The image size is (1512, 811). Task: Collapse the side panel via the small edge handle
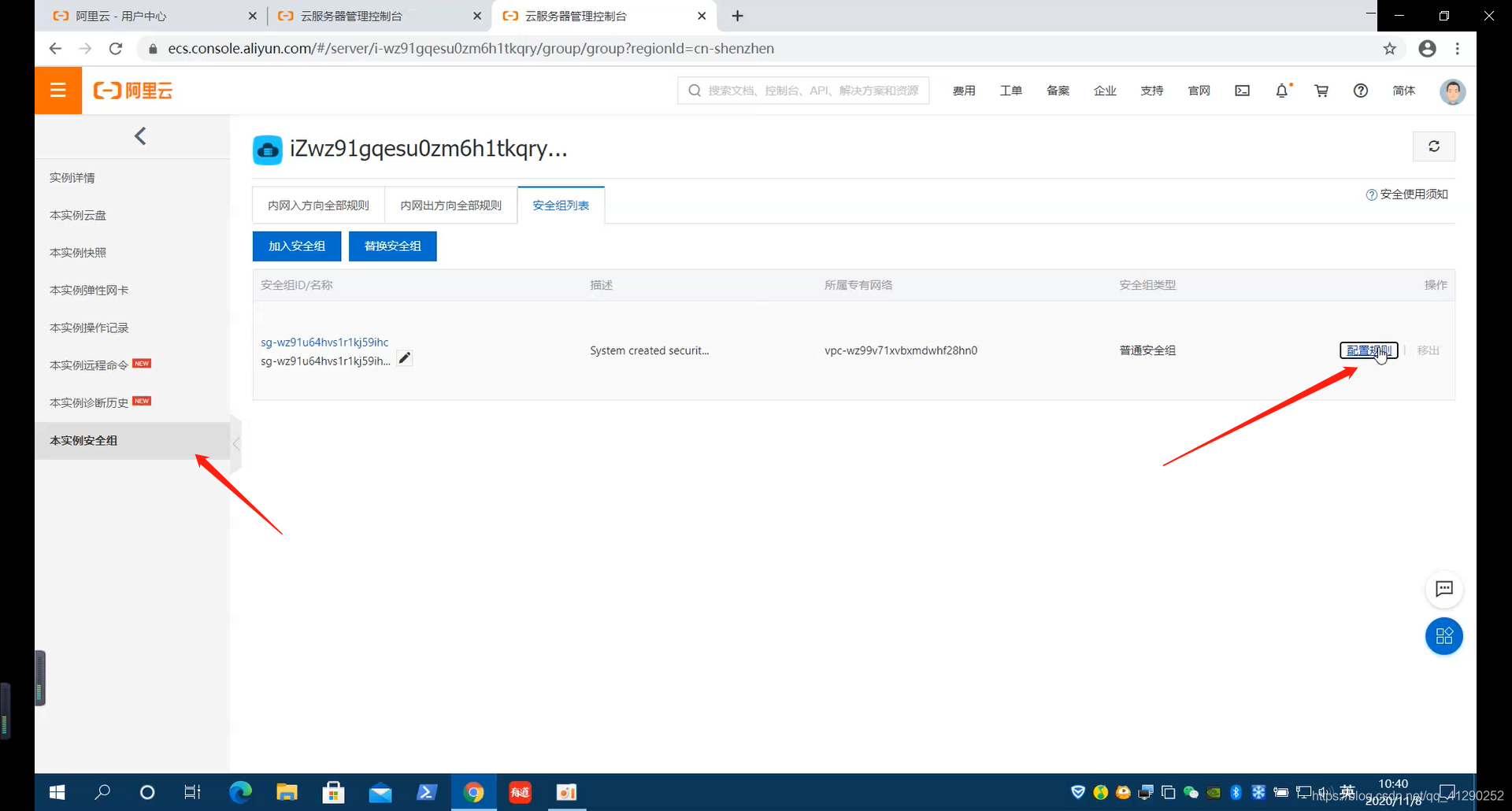(x=235, y=444)
